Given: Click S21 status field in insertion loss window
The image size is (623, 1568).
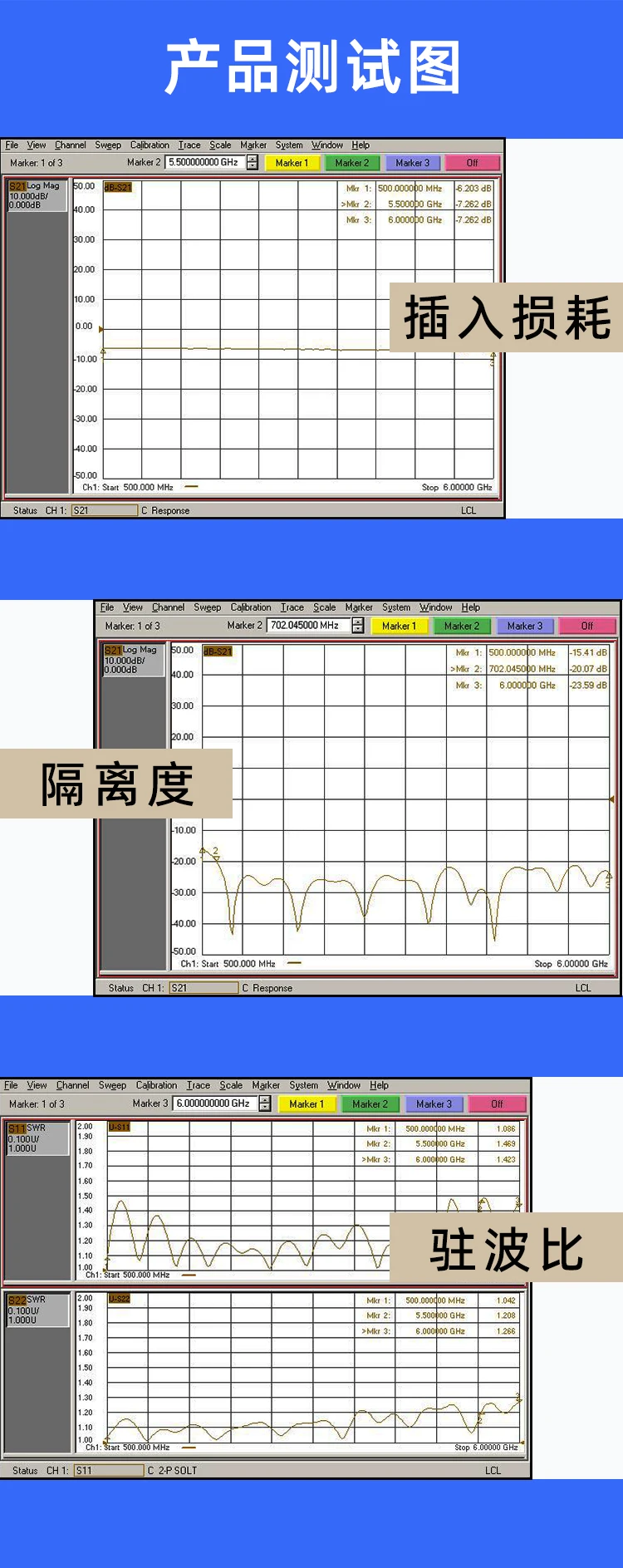Looking at the screenshot, I should [105, 510].
